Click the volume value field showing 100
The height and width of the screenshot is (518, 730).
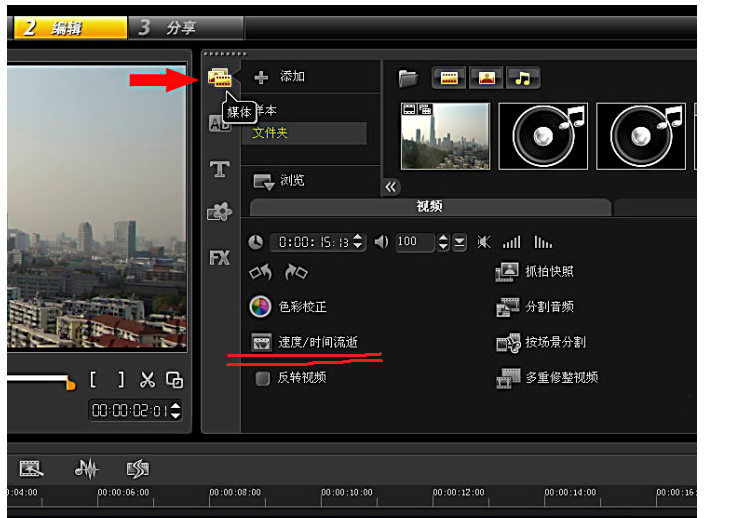point(415,242)
